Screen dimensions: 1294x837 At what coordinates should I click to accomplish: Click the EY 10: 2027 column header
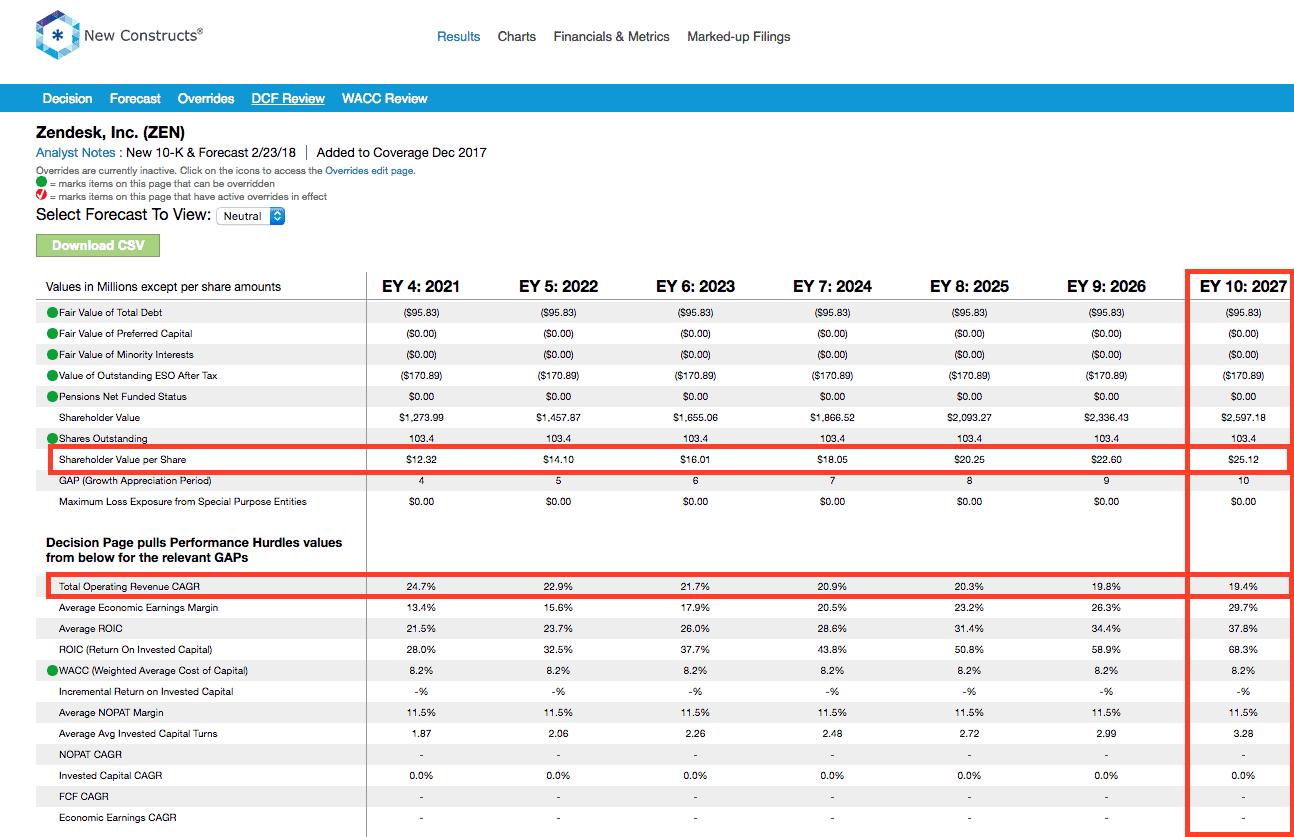click(1243, 286)
